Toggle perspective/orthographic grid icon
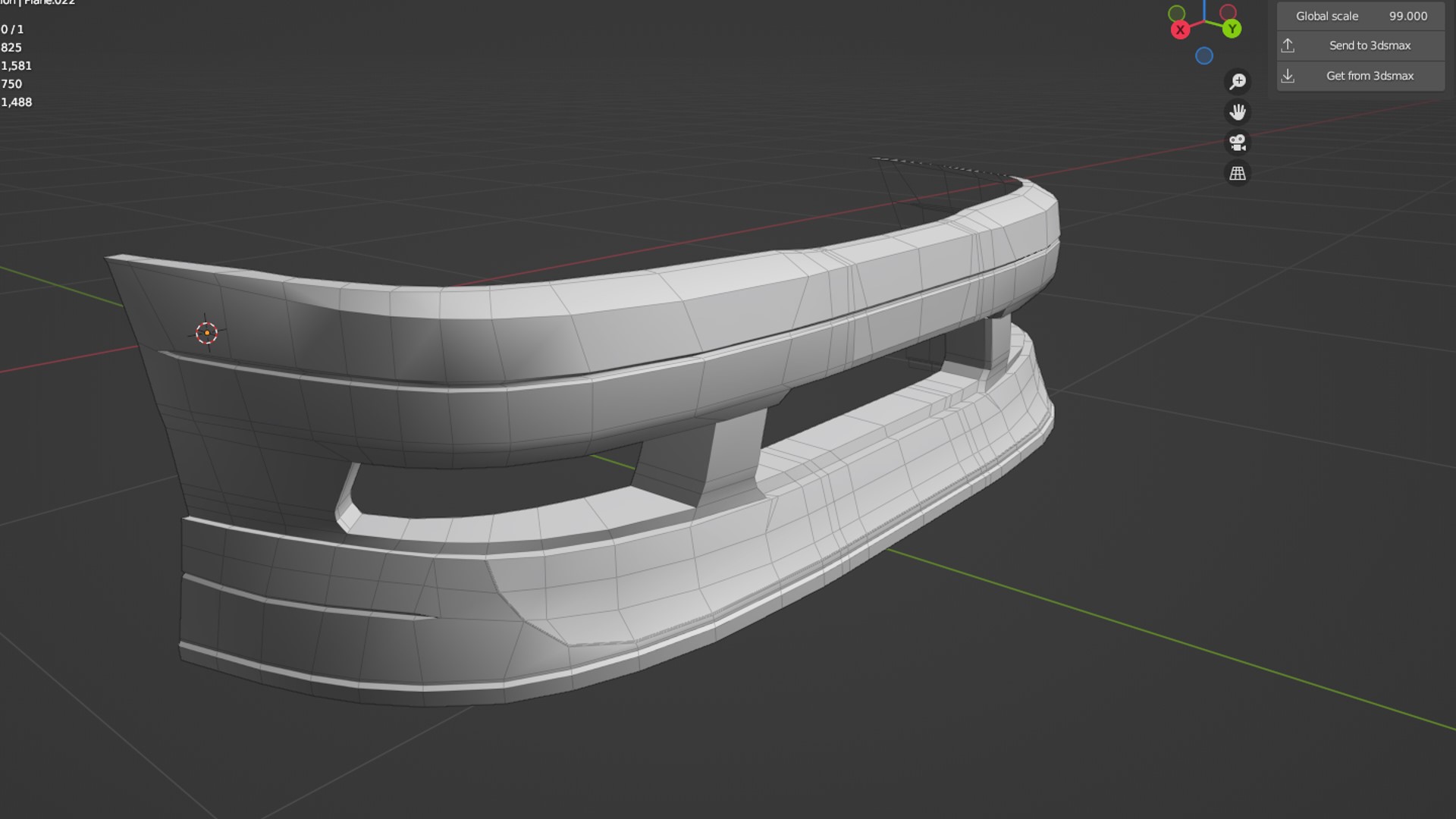Viewport: 1456px width, 819px height. click(1238, 174)
